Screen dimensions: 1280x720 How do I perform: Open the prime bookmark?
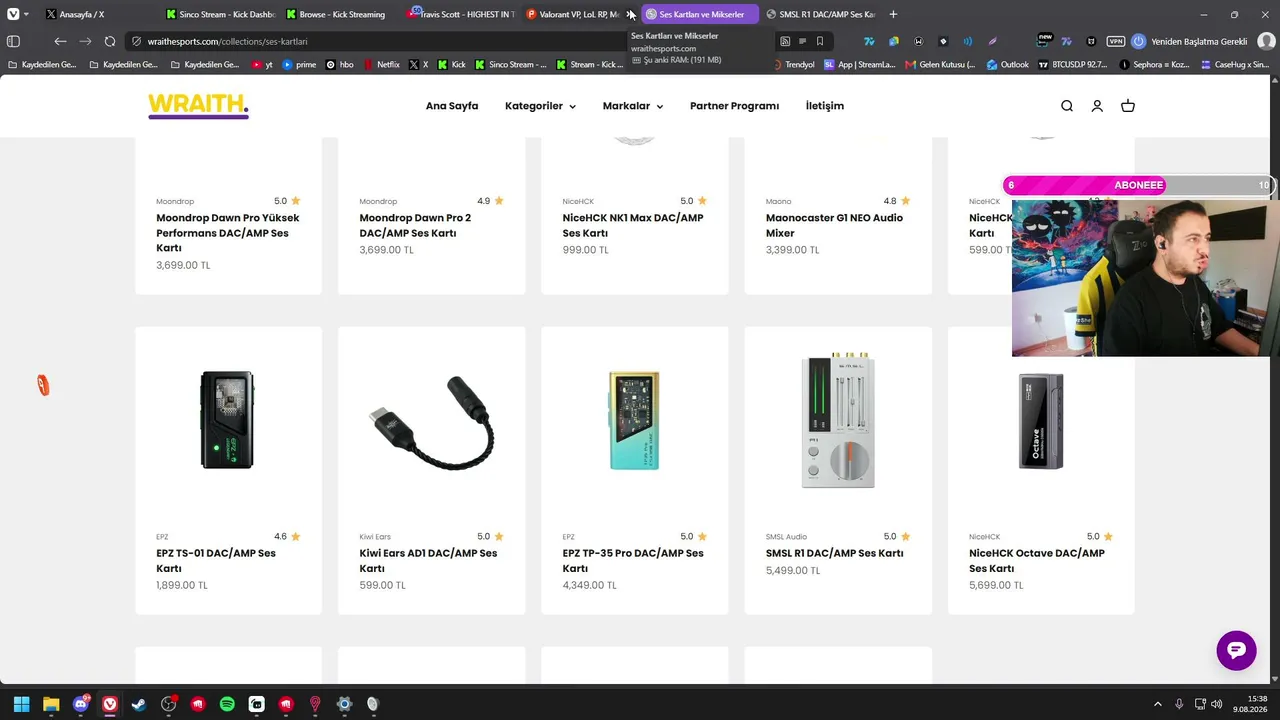tap(299, 65)
